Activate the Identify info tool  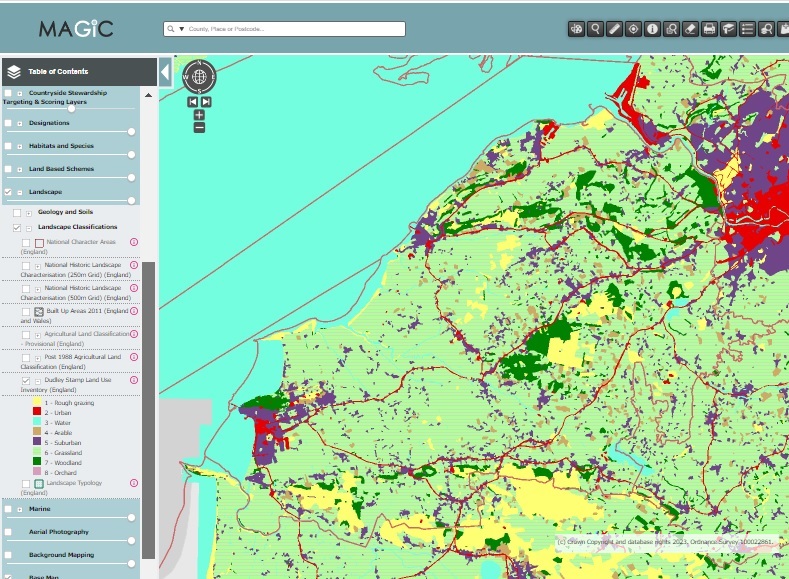pos(652,29)
